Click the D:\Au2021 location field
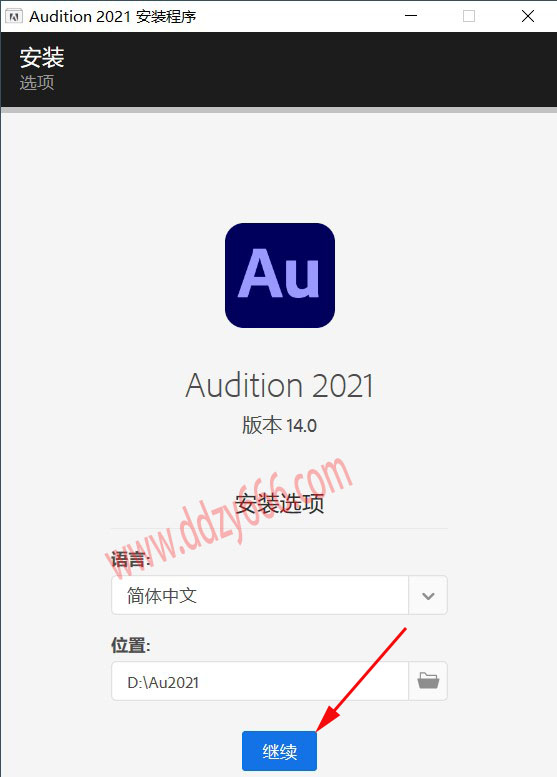 coord(260,681)
